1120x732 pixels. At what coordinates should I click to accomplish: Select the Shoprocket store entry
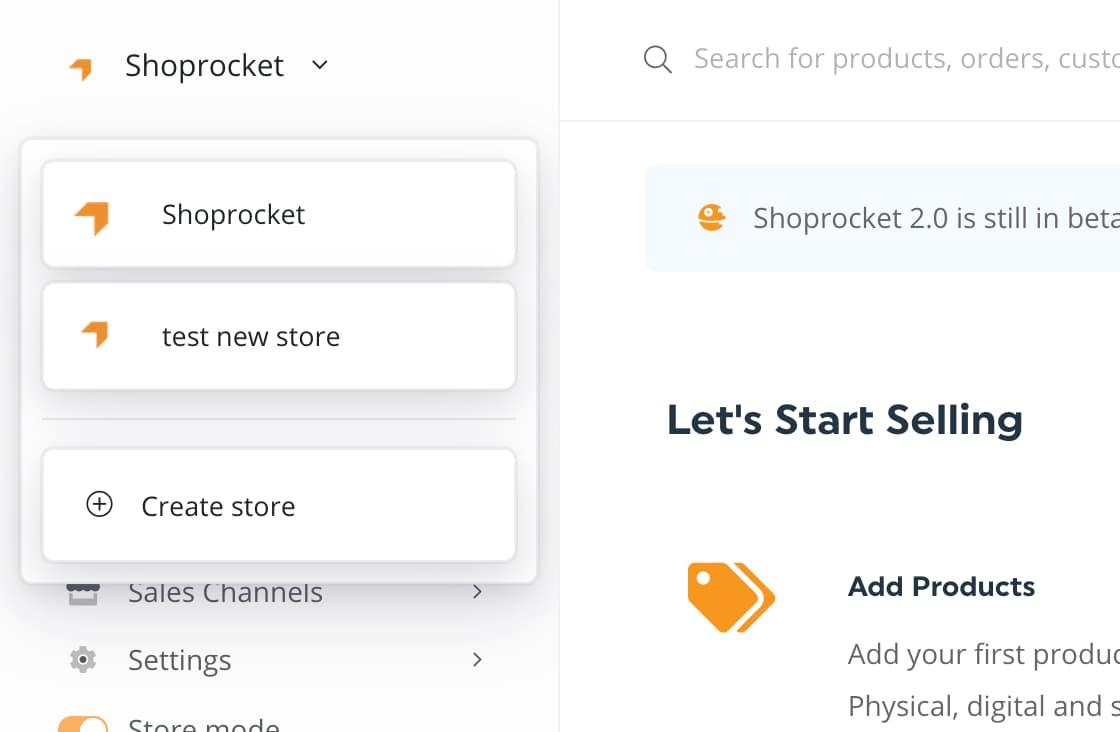[x=278, y=214]
